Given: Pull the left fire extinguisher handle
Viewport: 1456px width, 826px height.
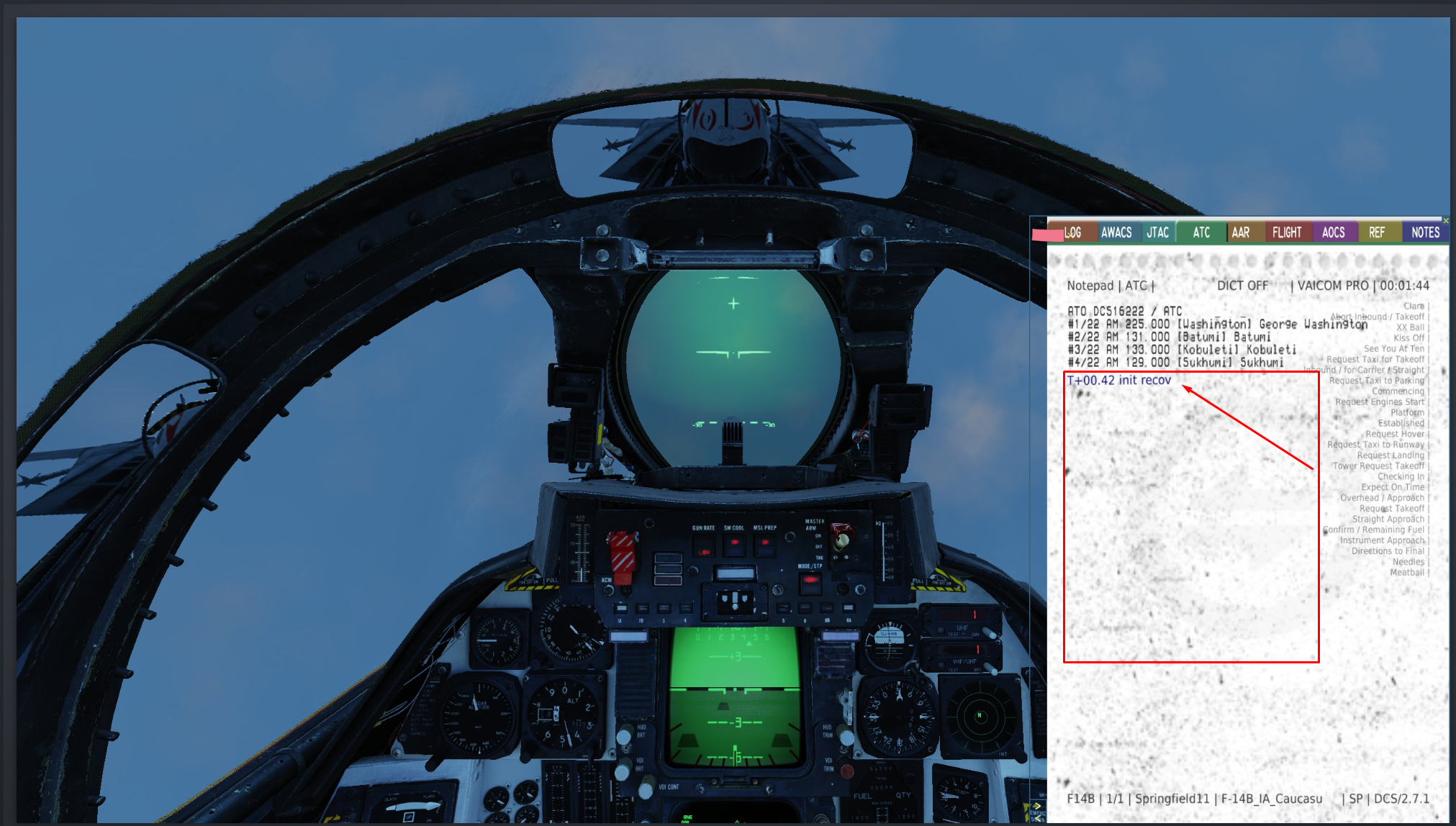Looking at the screenshot, I should click(533, 581).
